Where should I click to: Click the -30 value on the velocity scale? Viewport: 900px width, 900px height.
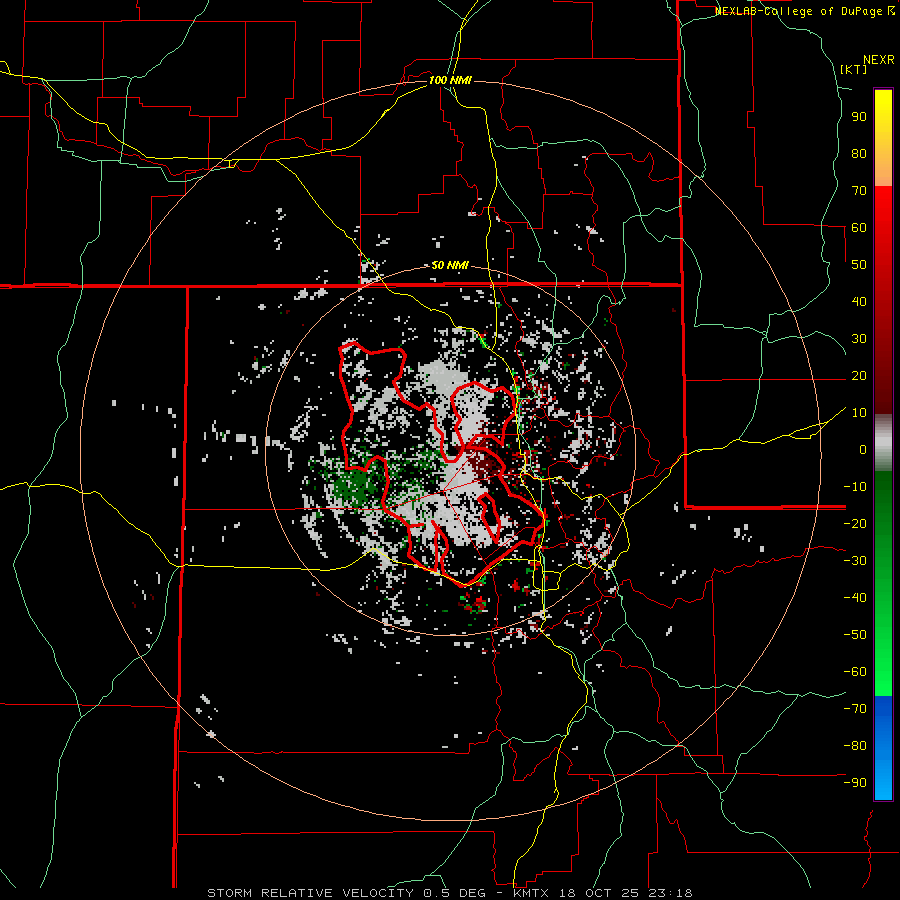(855, 561)
